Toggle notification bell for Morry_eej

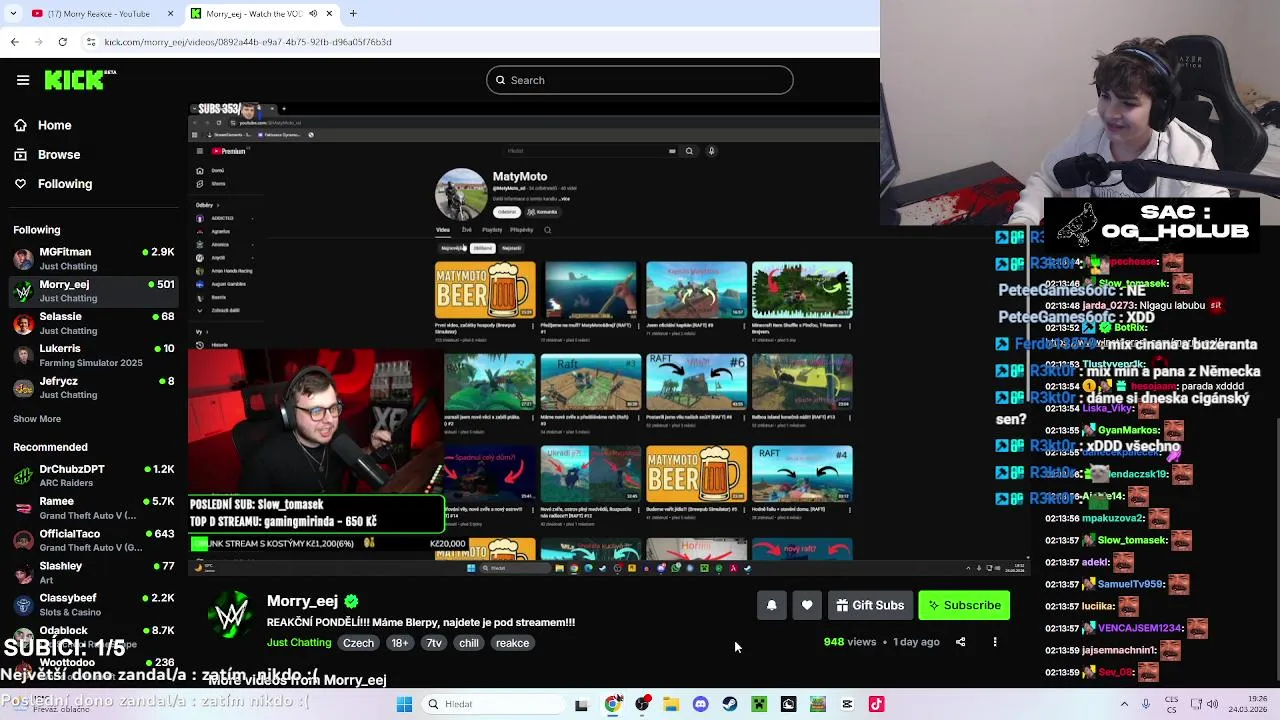pos(772,605)
